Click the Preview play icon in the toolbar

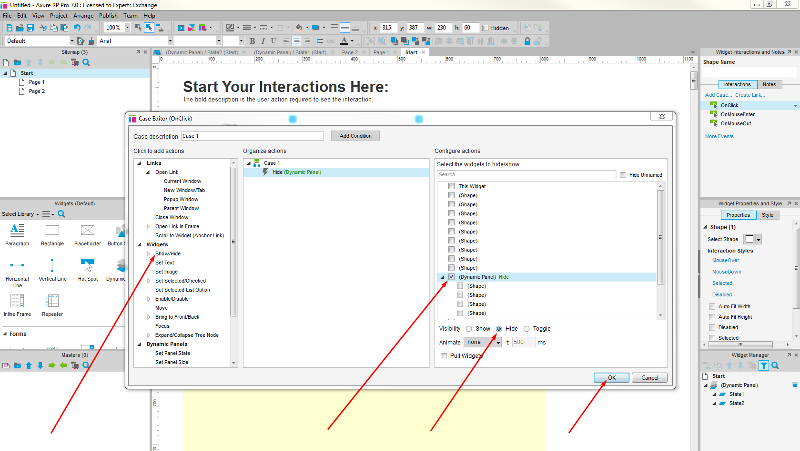click(x=181, y=28)
